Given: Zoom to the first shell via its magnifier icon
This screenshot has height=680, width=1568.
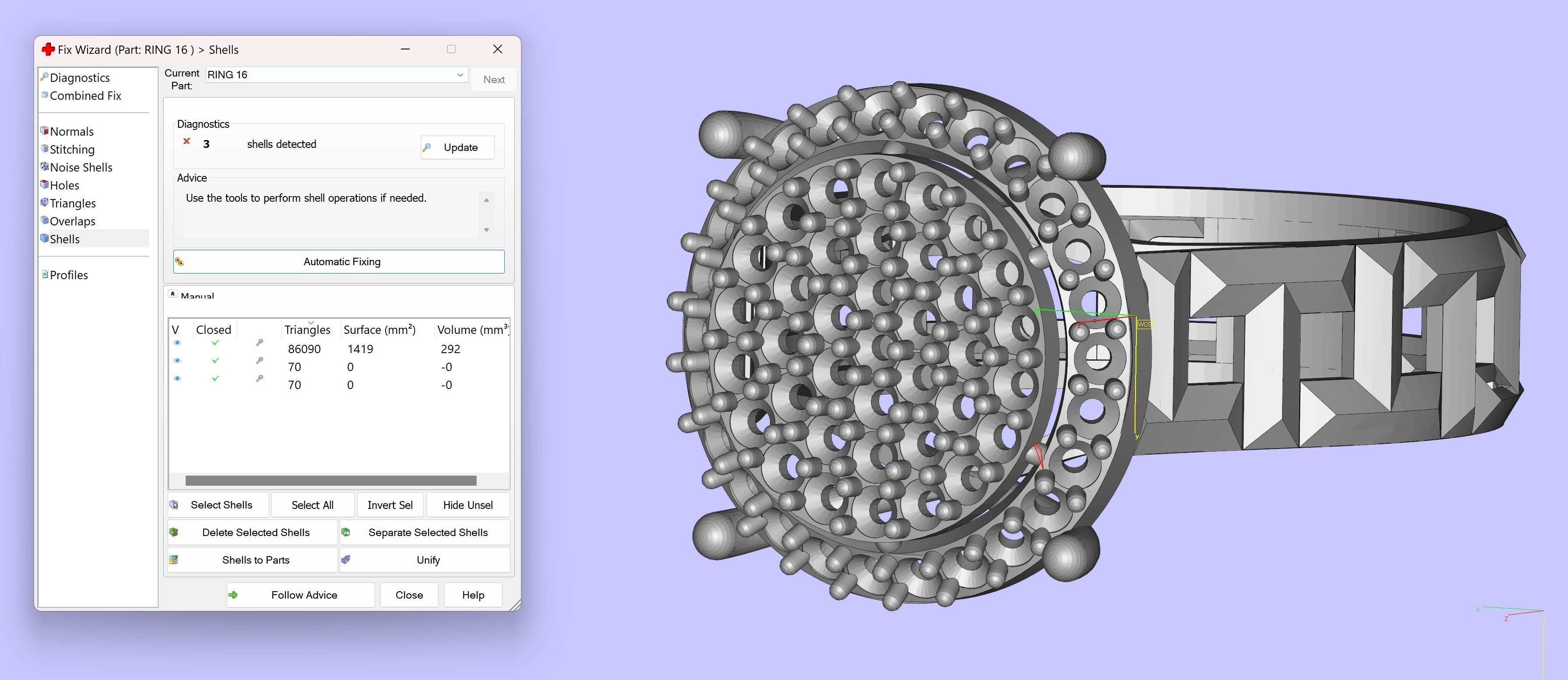Looking at the screenshot, I should (x=259, y=343).
